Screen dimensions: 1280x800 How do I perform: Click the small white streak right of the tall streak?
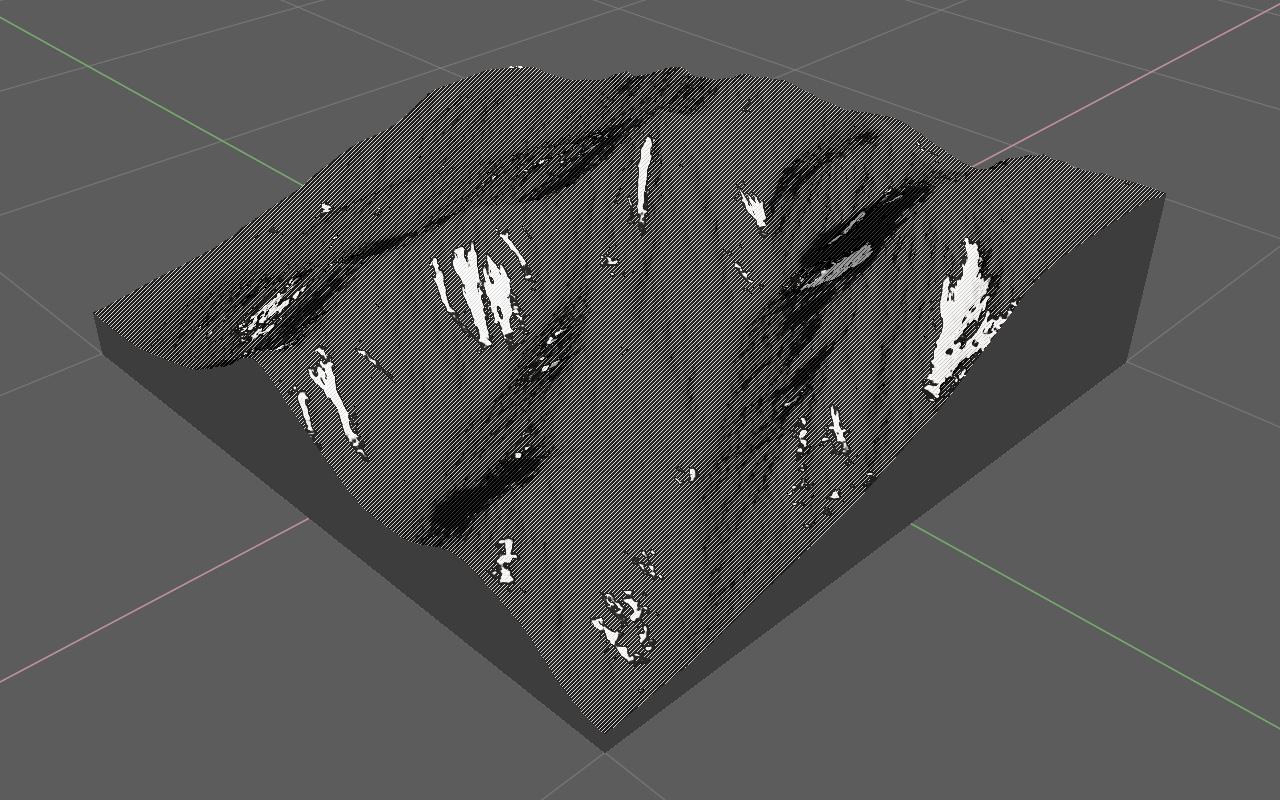(753, 209)
